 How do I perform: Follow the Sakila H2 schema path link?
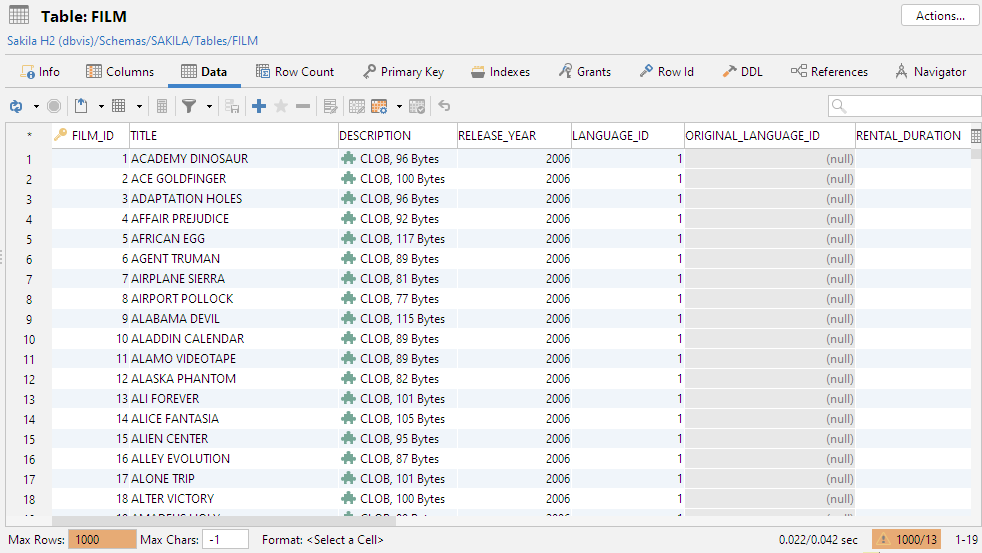132,41
